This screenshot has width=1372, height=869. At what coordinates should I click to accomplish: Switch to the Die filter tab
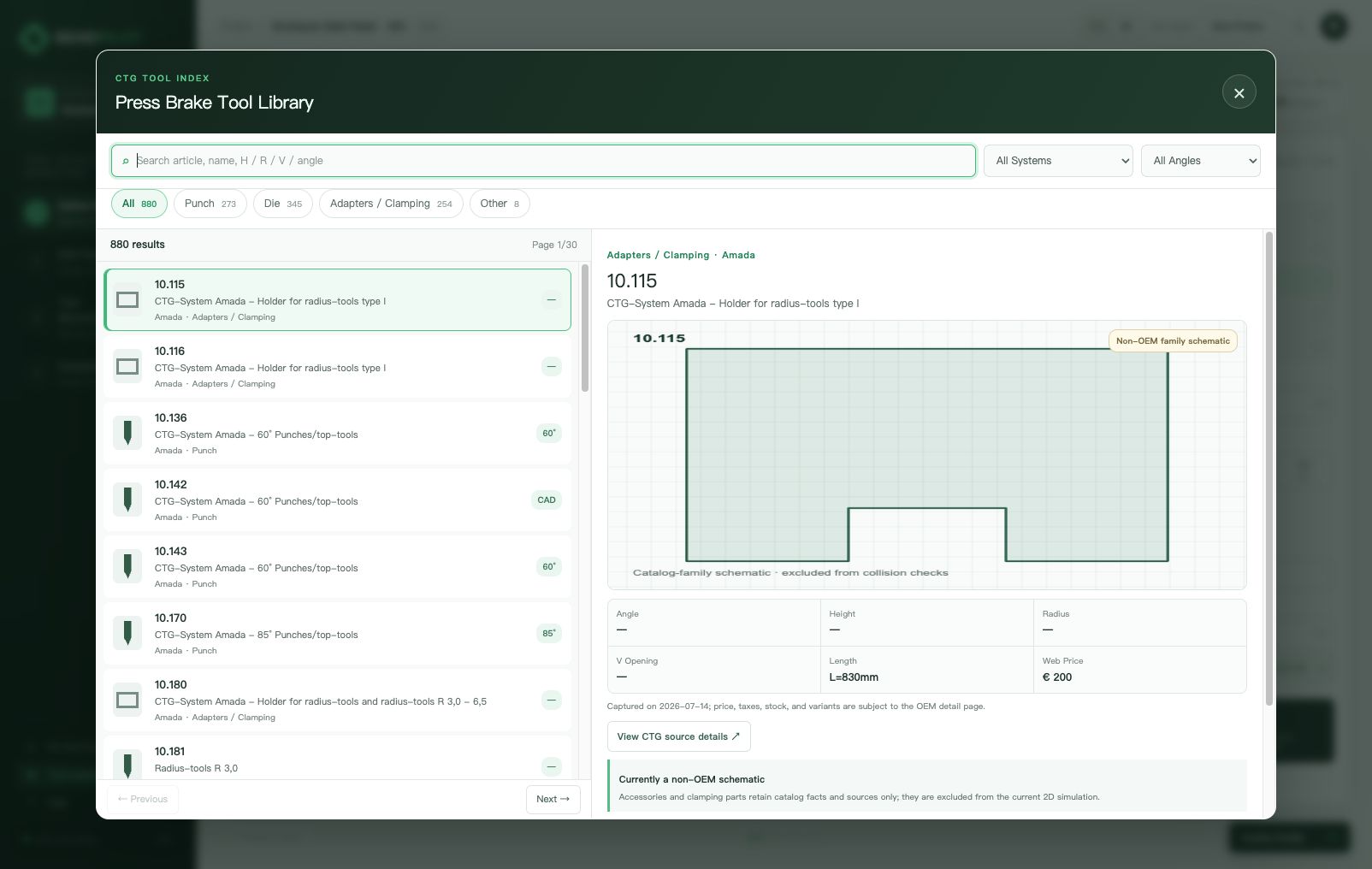[283, 204]
